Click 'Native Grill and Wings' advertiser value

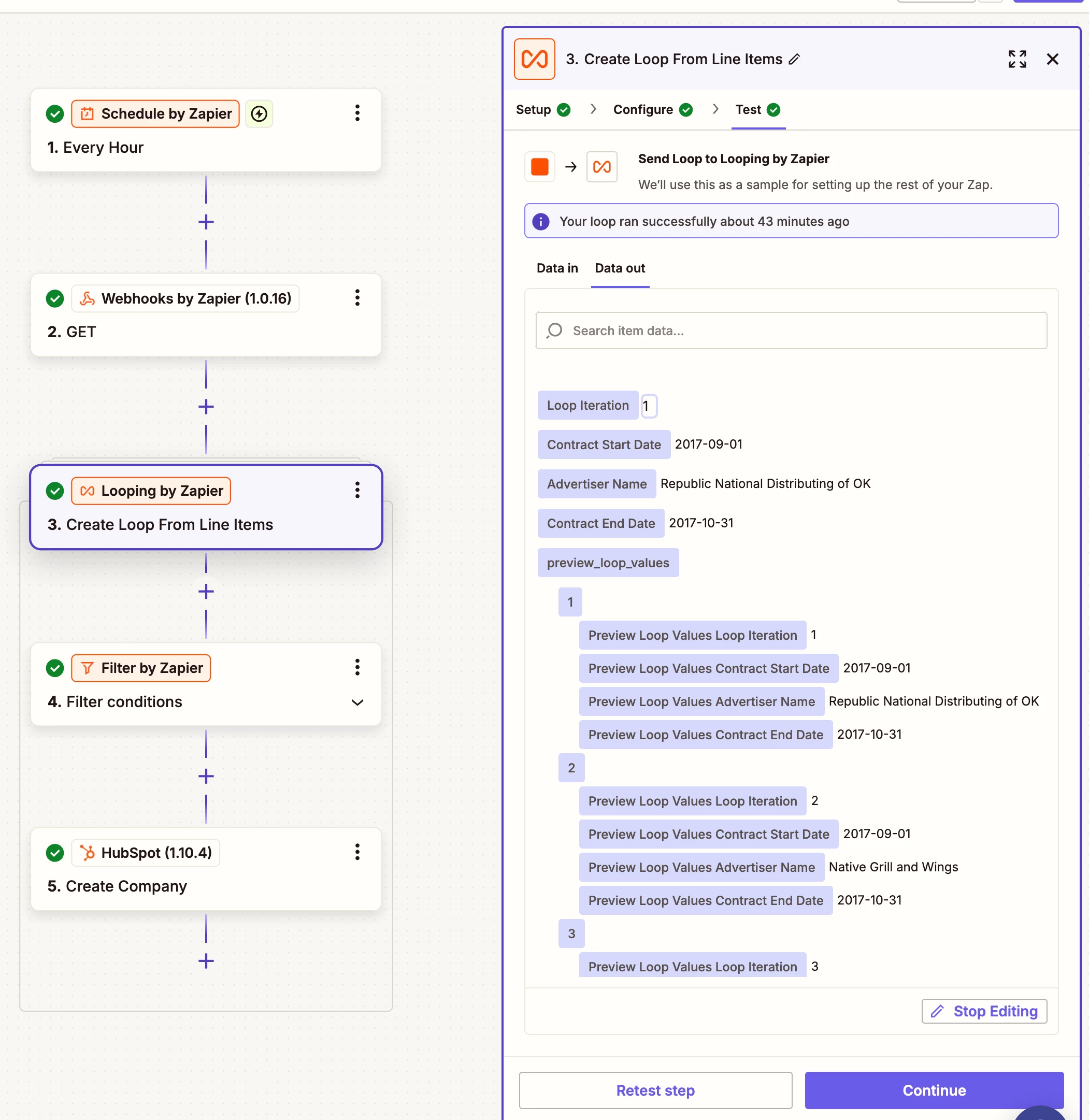click(x=893, y=867)
